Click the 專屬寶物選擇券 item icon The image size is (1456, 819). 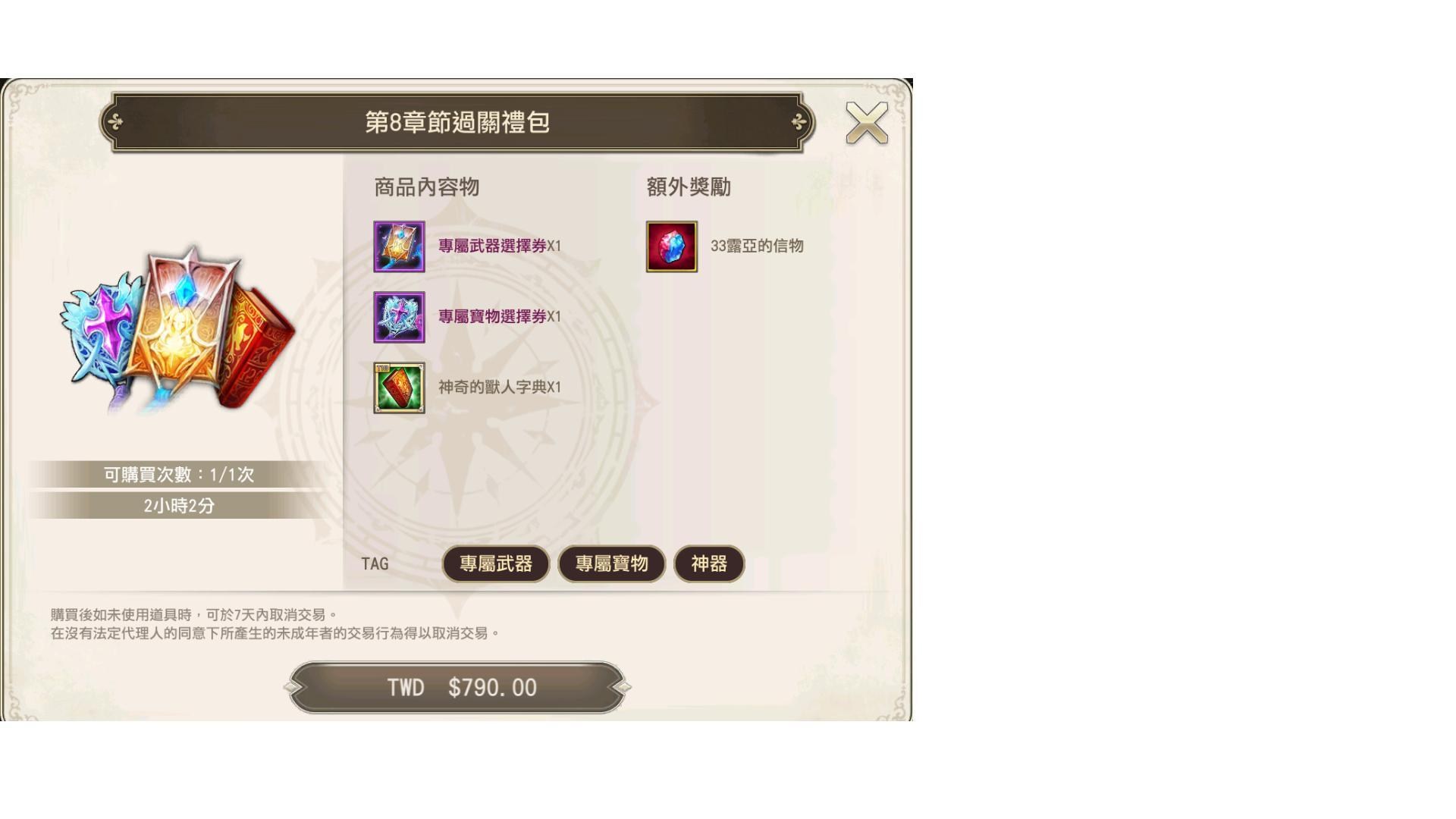point(399,317)
